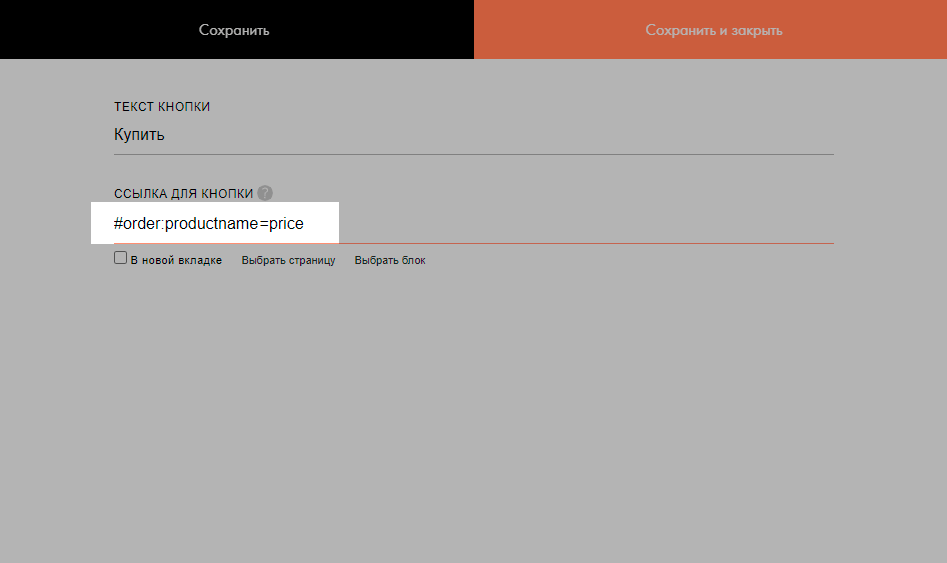Open the Выбрать страницу link
This screenshot has width=947, height=563.
[288, 260]
